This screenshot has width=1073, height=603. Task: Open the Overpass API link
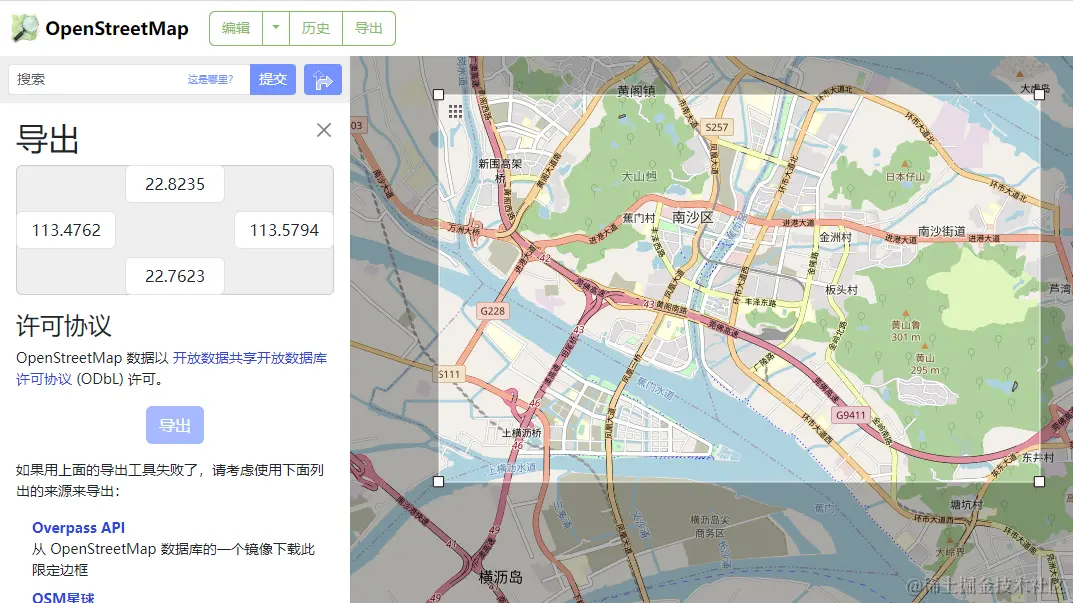(79, 528)
